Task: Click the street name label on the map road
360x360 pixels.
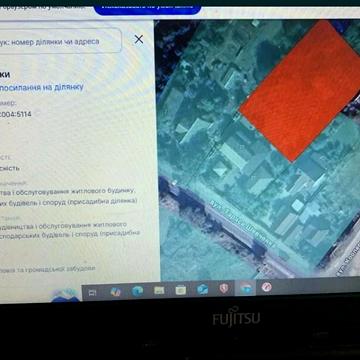Action: click(242, 224)
